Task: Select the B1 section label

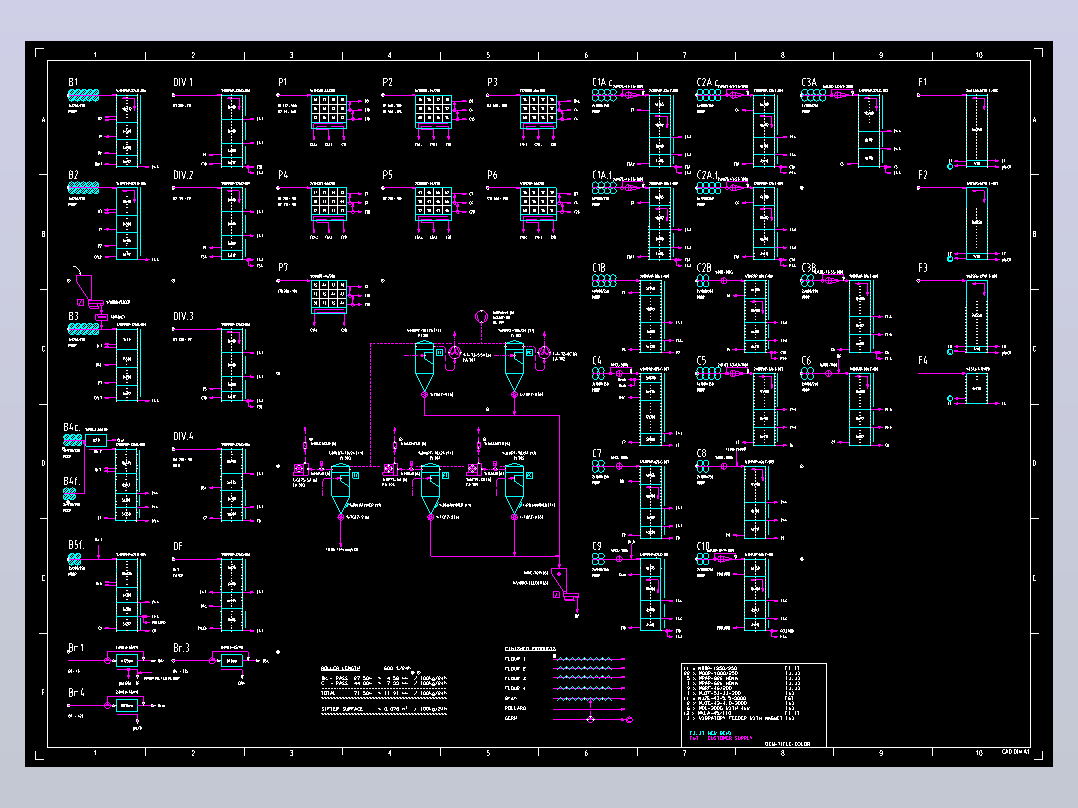Action: (74, 82)
